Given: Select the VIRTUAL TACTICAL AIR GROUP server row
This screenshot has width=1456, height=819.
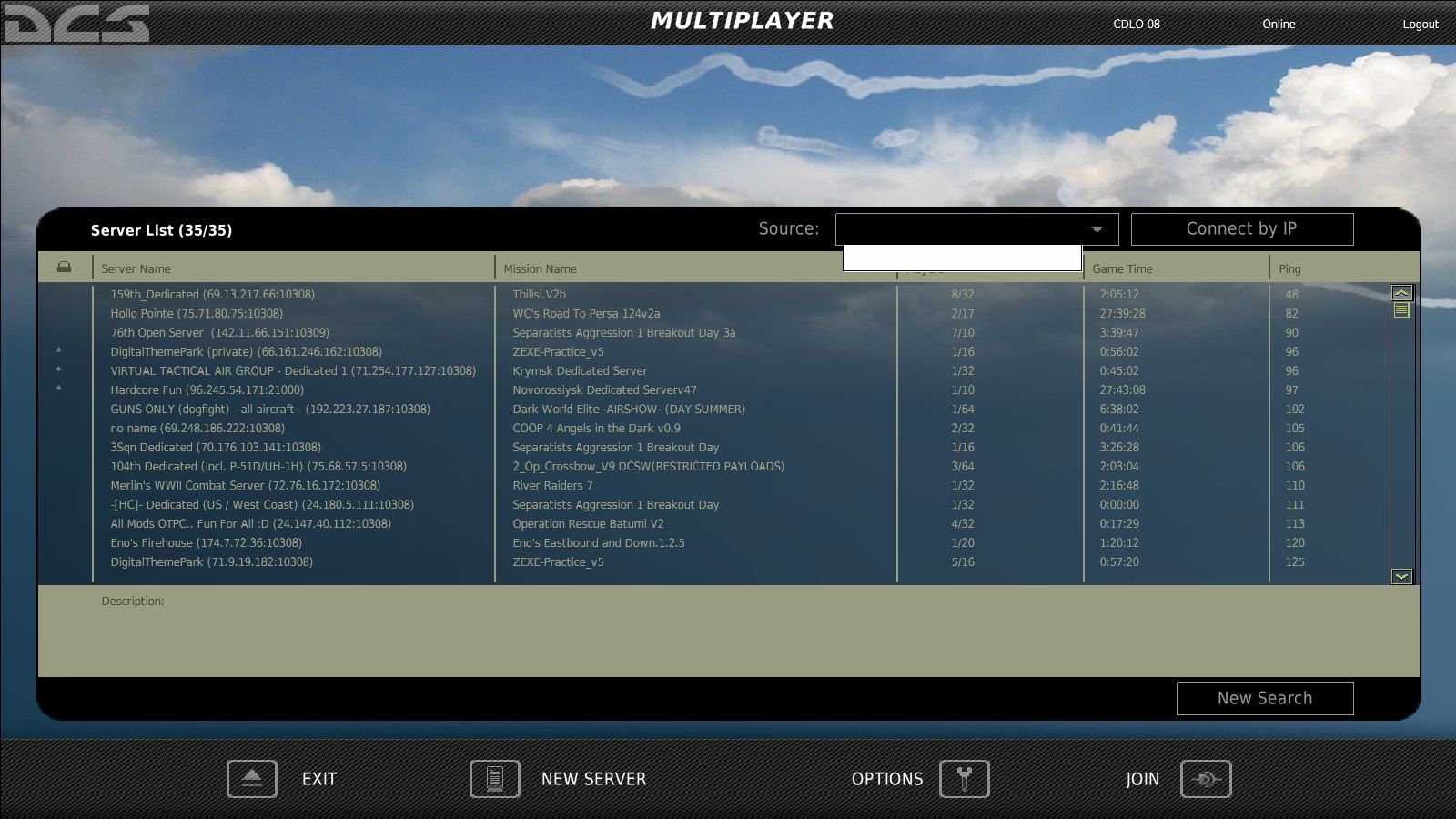Looking at the screenshot, I should (291, 370).
